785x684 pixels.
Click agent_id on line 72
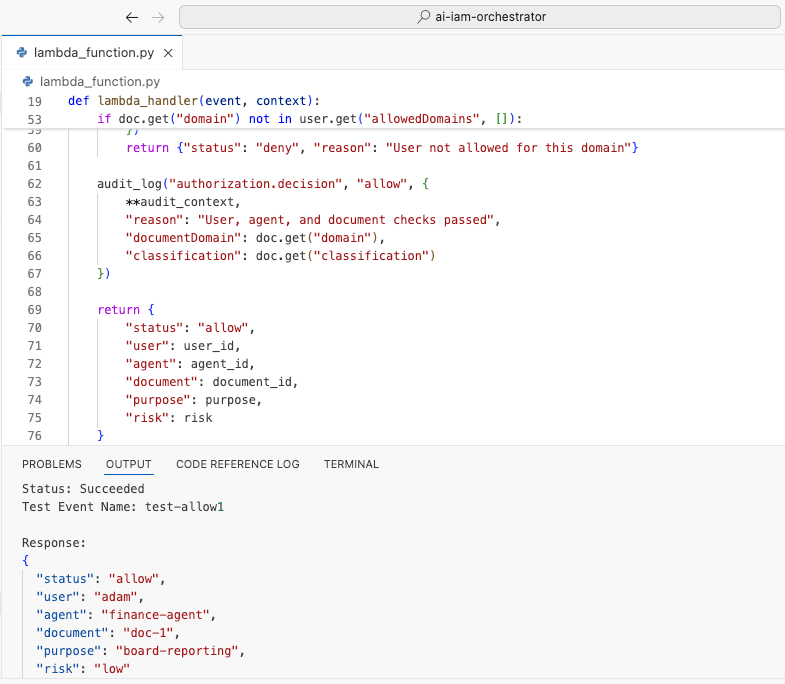tap(220, 364)
